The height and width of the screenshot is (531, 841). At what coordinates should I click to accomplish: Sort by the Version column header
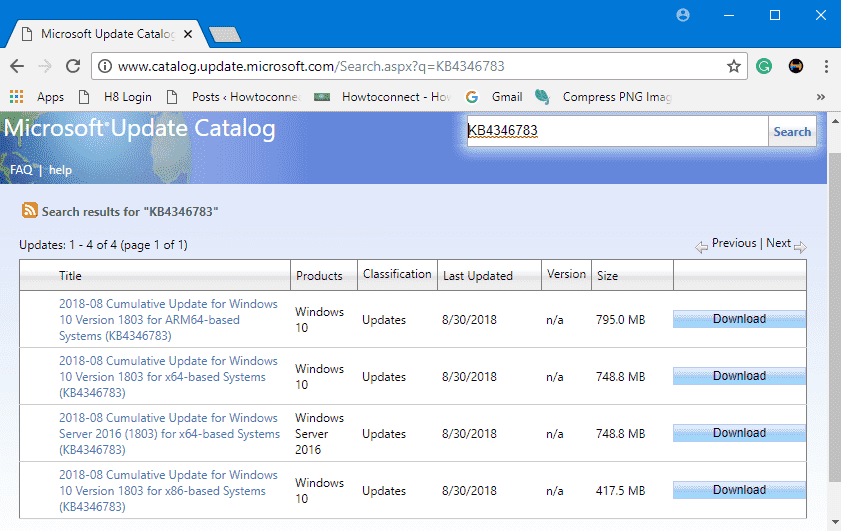[x=566, y=274]
